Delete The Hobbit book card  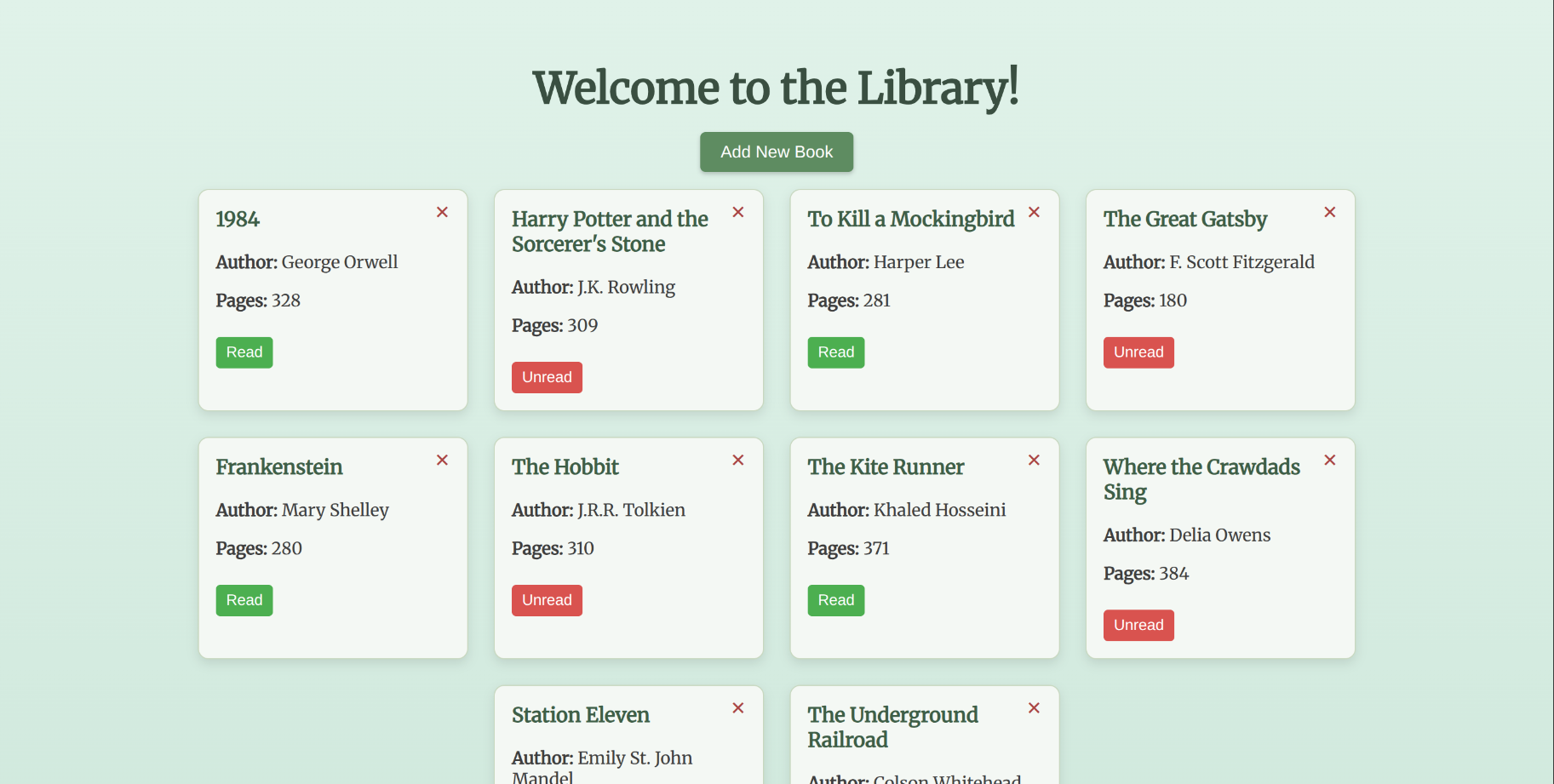738,460
